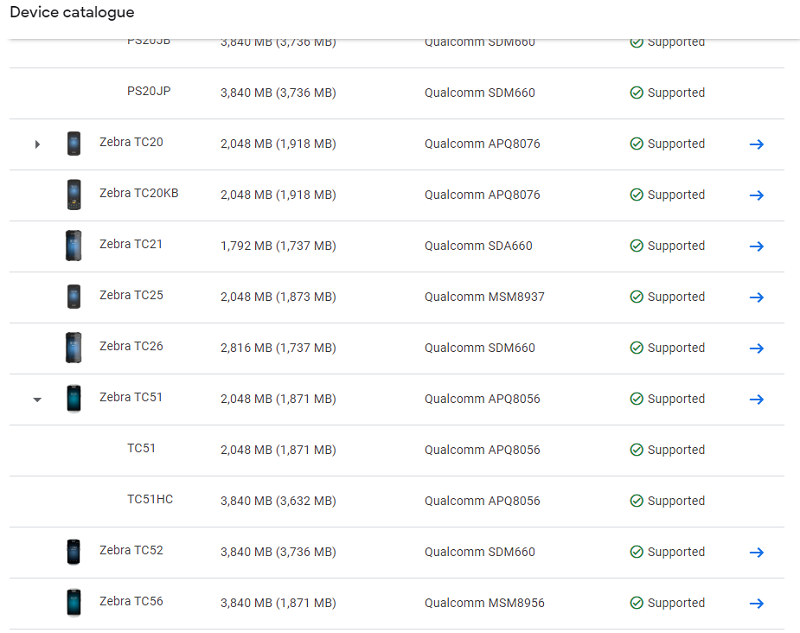Viewport: 800px width, 633px height.
Task: Click the 3,840 MB (3,632 MB) RAM value
Action: pos(278,501)
